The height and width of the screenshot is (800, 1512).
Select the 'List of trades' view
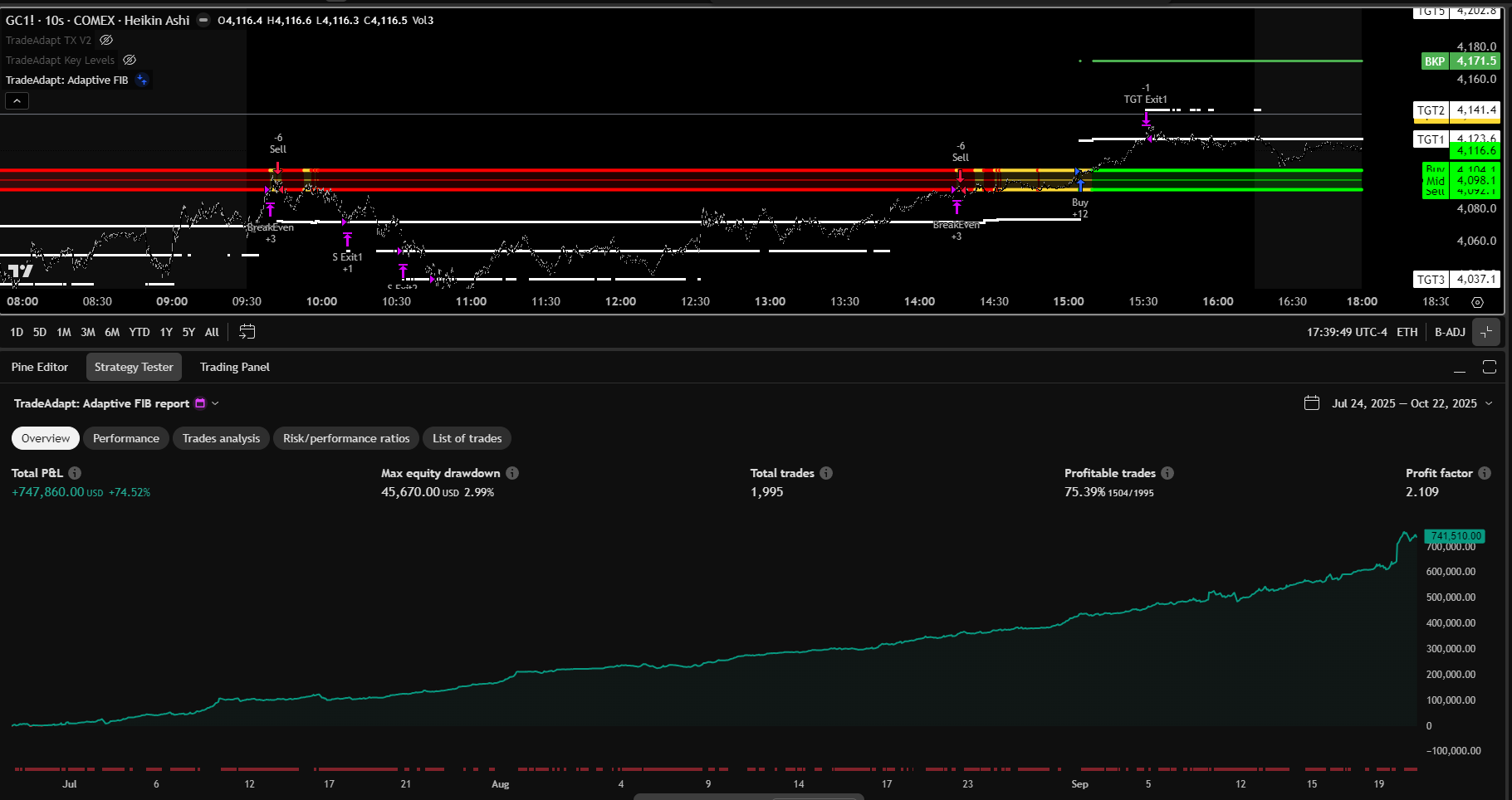click(x=467, y=438)
